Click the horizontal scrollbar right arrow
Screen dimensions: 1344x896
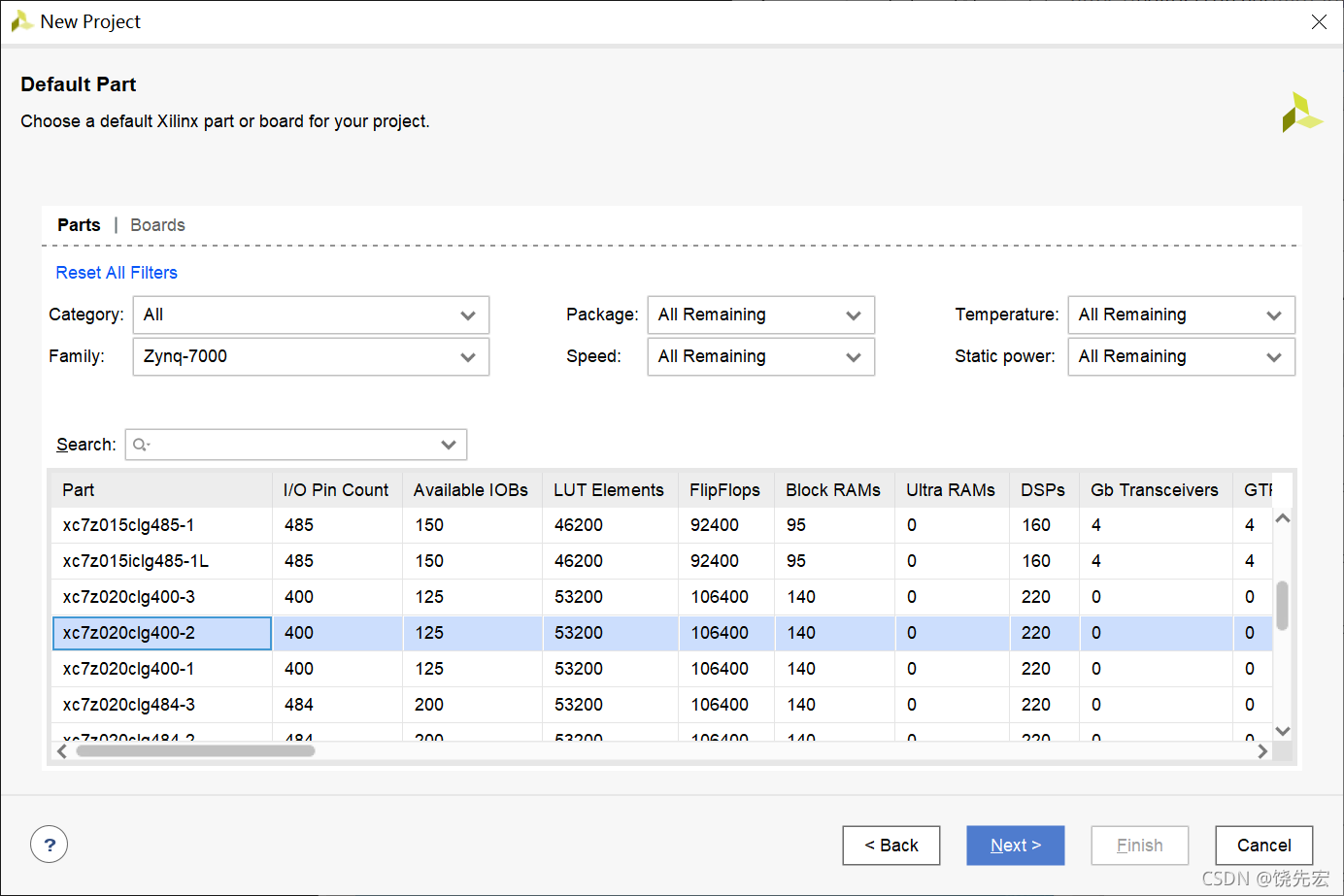point(1262,751)
